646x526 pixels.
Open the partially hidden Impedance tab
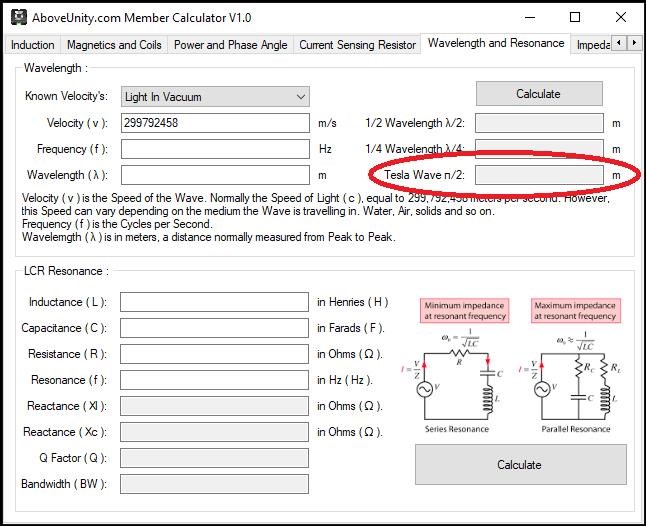(x=592, y=44)
